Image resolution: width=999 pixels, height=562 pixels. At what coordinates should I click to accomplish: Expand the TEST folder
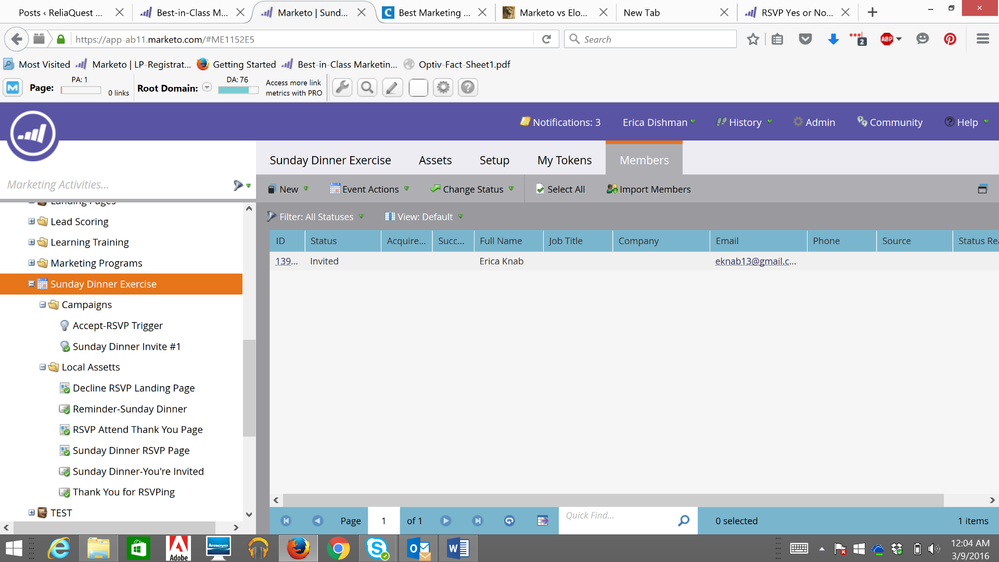pos(31,512)
